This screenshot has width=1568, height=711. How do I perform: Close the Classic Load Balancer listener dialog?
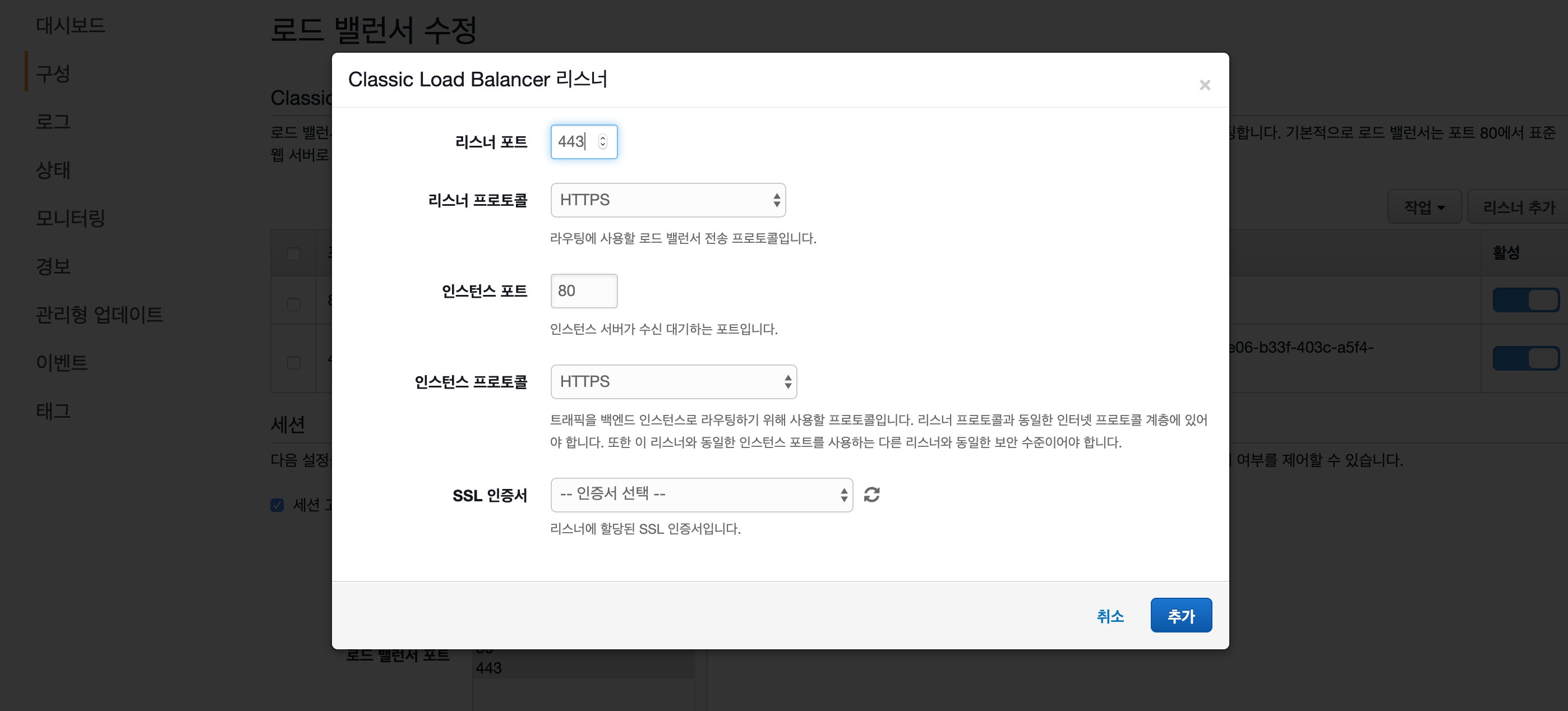click(x=1204, y=85)
